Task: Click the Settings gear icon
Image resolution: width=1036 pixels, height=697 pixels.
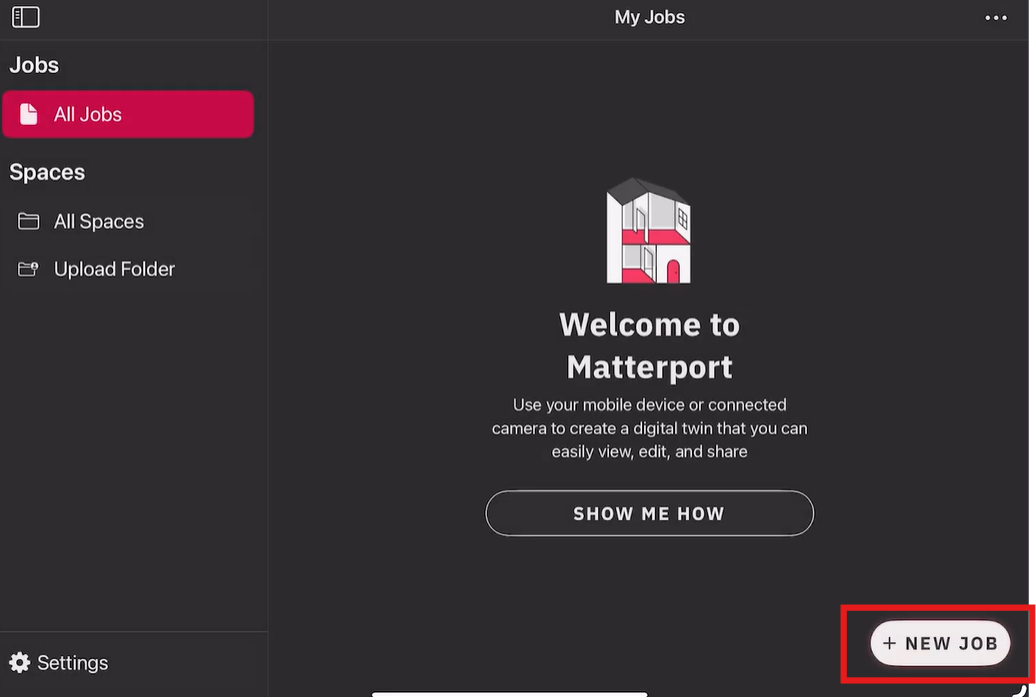Action: (x=19, y=662)
